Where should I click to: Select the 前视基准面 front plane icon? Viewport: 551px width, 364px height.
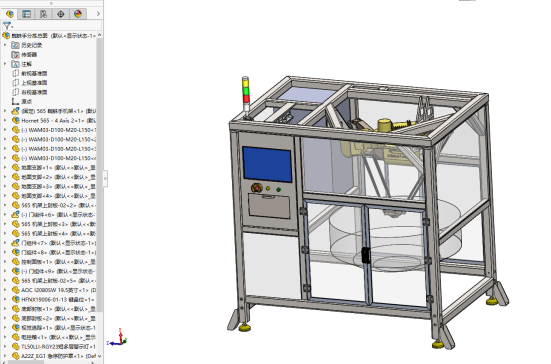pyautogui.click(x=15, y=73)
